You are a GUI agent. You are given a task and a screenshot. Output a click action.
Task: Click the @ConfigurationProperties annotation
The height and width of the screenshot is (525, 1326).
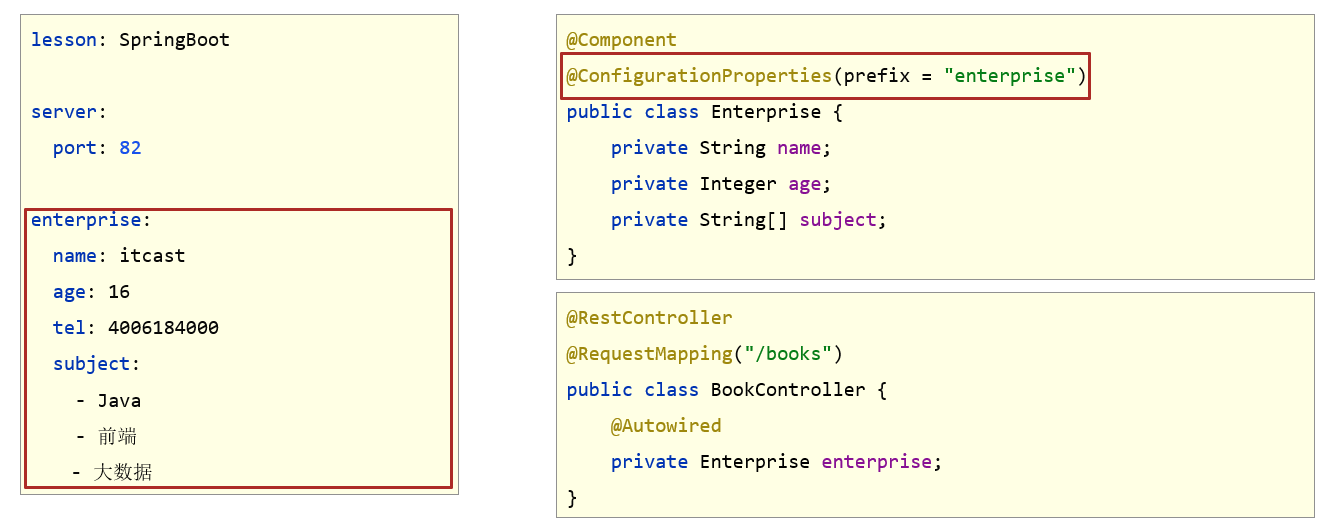699,76
